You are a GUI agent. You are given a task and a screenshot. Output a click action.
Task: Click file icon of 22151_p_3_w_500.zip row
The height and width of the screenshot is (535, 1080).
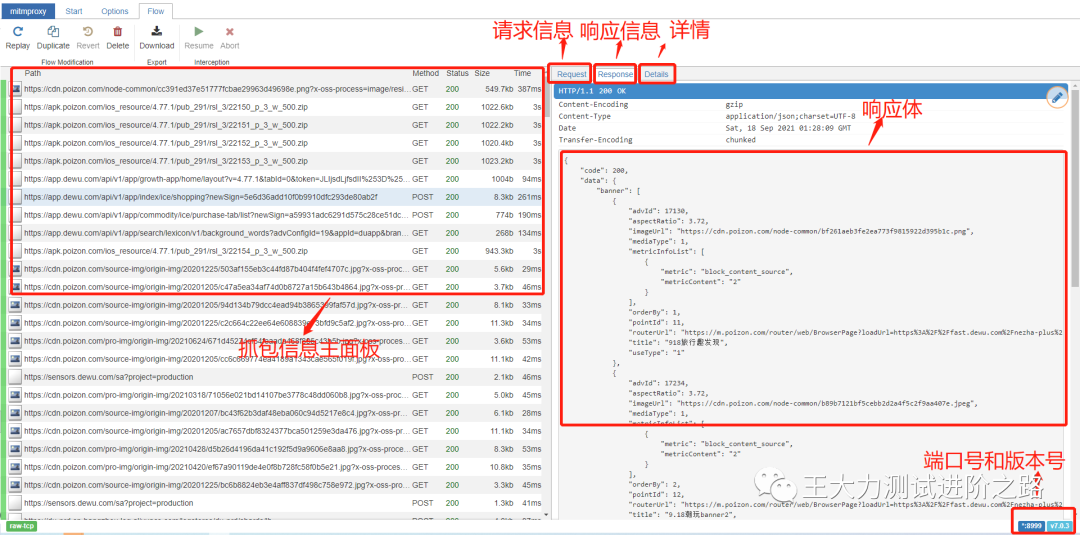[16, 125]
